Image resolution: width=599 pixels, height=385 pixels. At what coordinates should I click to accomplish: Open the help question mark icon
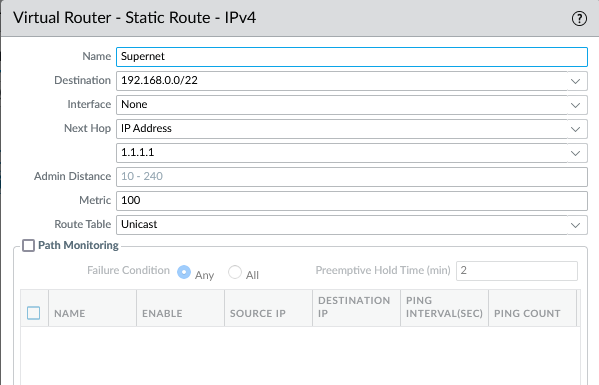pyautogui.click(x=579, y=18)
